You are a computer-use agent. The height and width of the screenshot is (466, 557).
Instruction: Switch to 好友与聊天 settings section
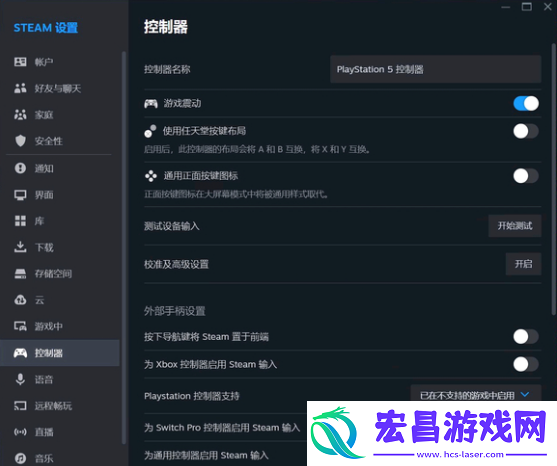pos(60,88)
